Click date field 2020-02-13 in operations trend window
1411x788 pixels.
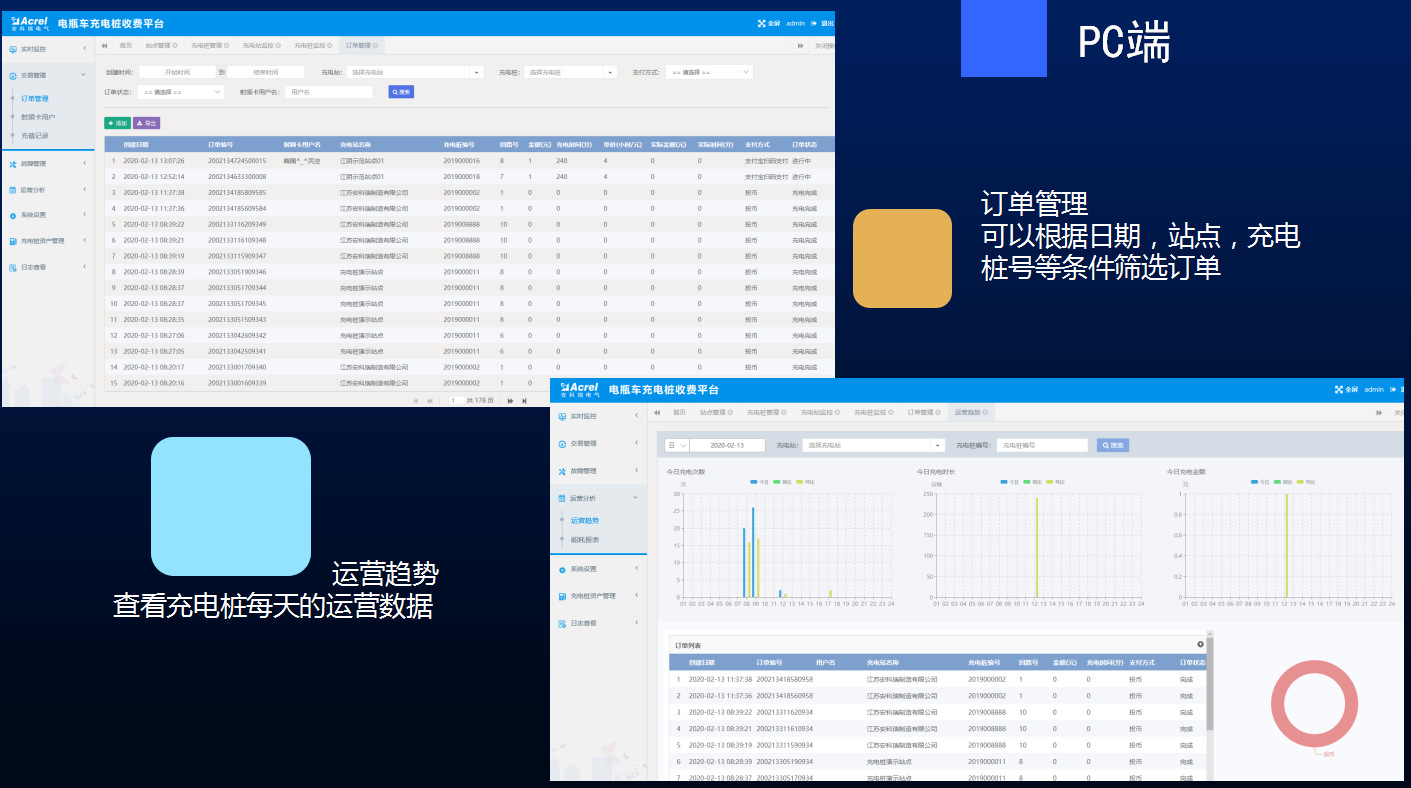727,445
